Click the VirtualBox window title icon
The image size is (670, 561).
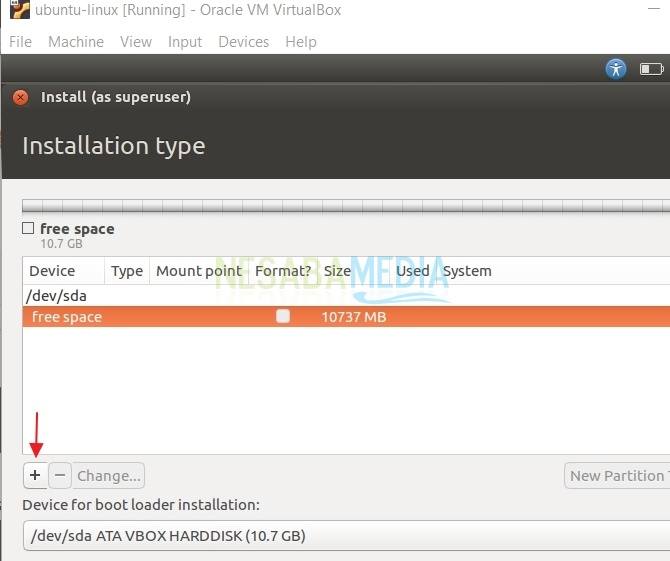pos(20,9)
